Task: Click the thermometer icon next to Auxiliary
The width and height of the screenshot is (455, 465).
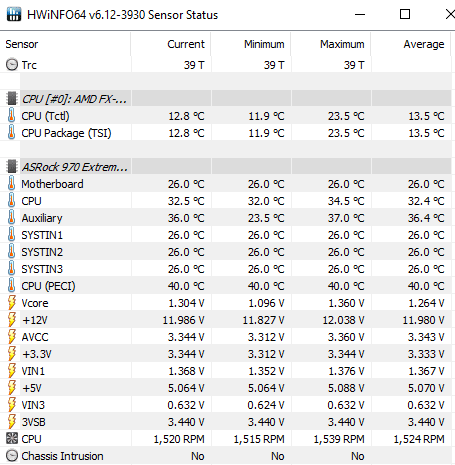Action: point(12,218)
